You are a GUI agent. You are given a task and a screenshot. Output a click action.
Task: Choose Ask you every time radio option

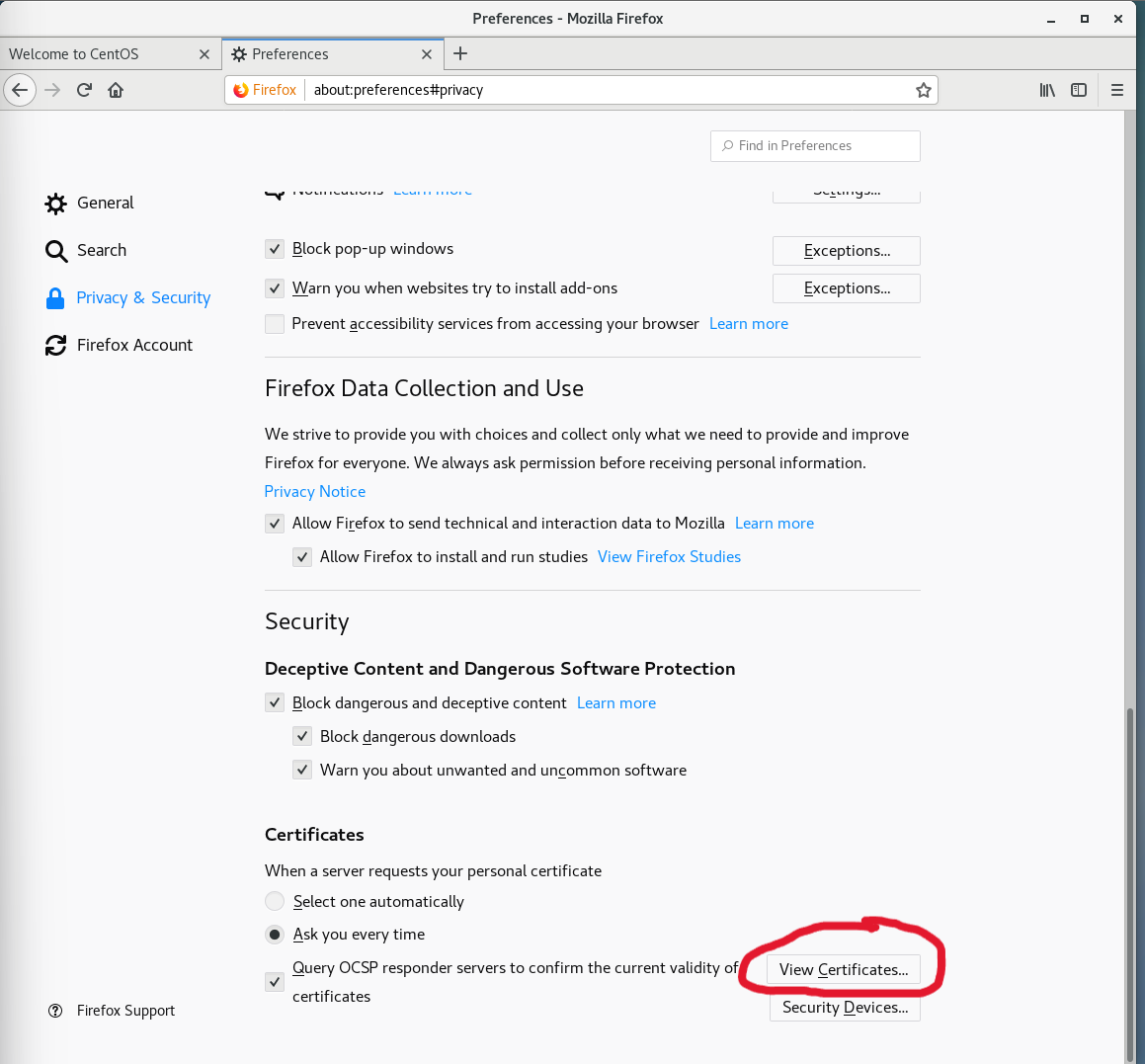click(x=275, y=934)
